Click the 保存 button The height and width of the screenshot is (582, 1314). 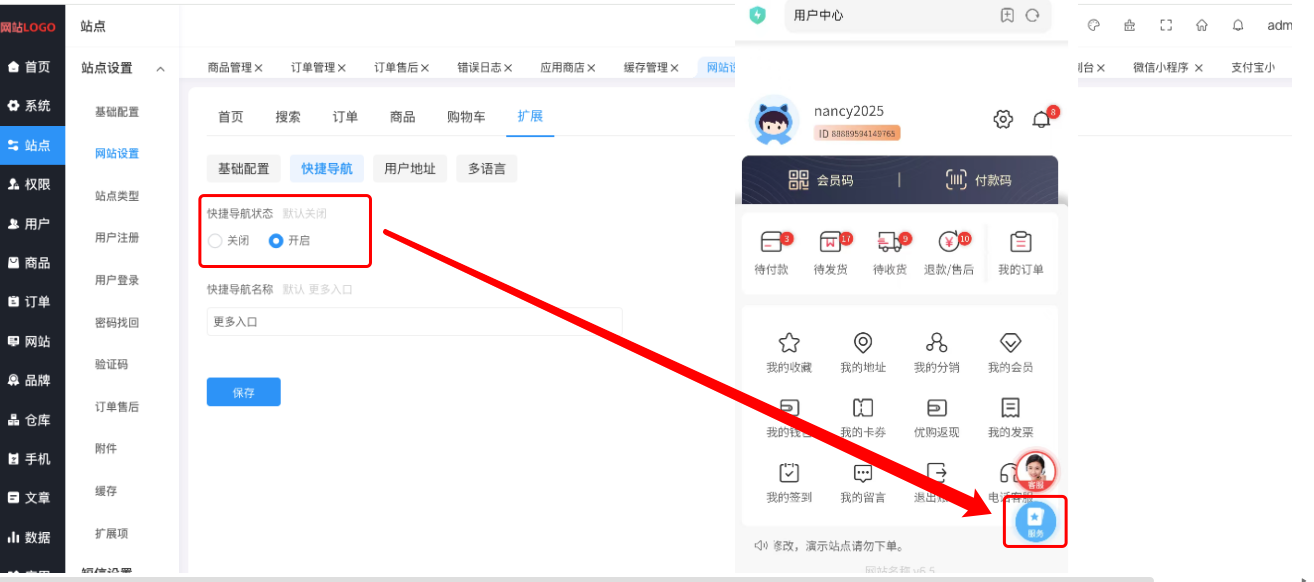point(243,393)
